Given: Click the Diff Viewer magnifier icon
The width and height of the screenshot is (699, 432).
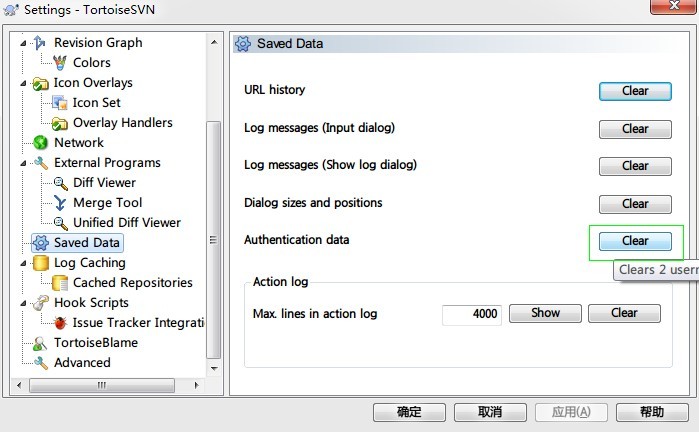Looking at the screenshot, I should 60,183.
